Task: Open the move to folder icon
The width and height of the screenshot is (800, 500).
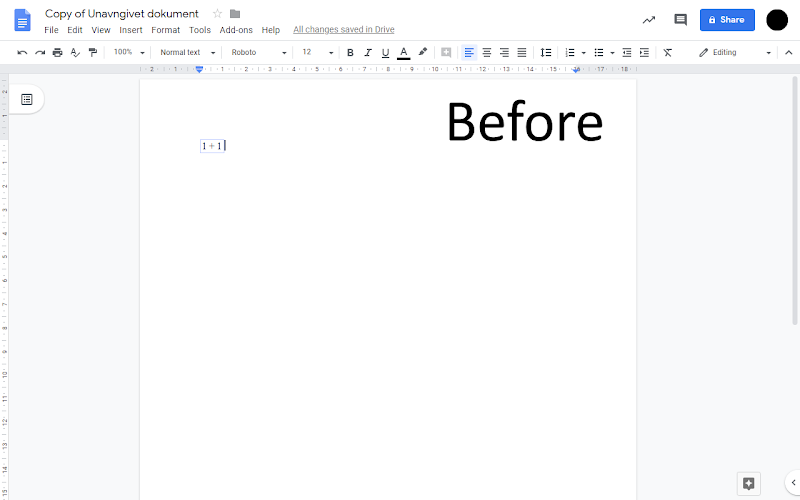Action: pyautogui.click(x=235, y=14)
